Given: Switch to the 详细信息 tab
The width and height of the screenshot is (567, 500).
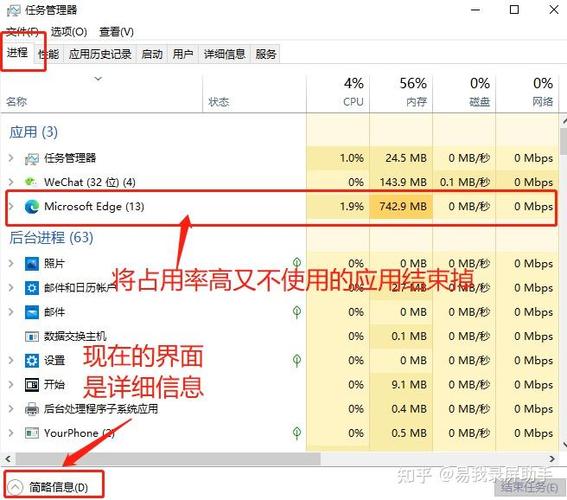Looking at the screenshot, I should point(225,54).
